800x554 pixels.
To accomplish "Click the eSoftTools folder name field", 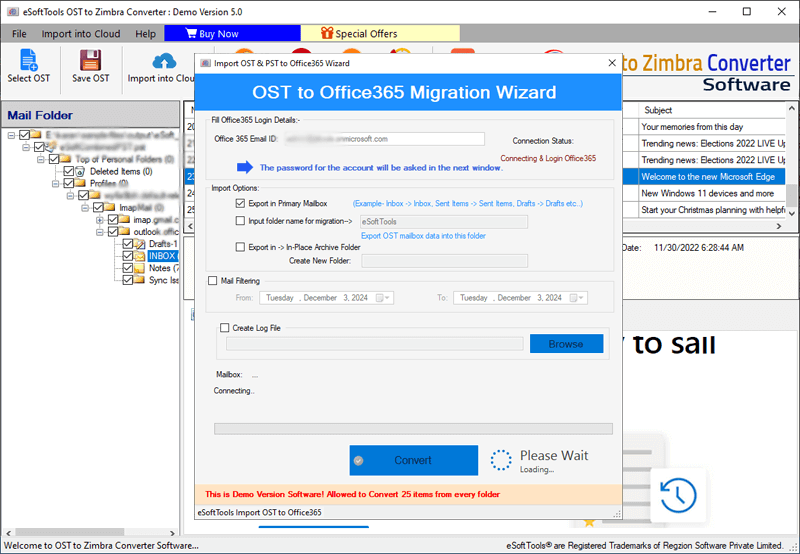I will (x=444, y=222).
